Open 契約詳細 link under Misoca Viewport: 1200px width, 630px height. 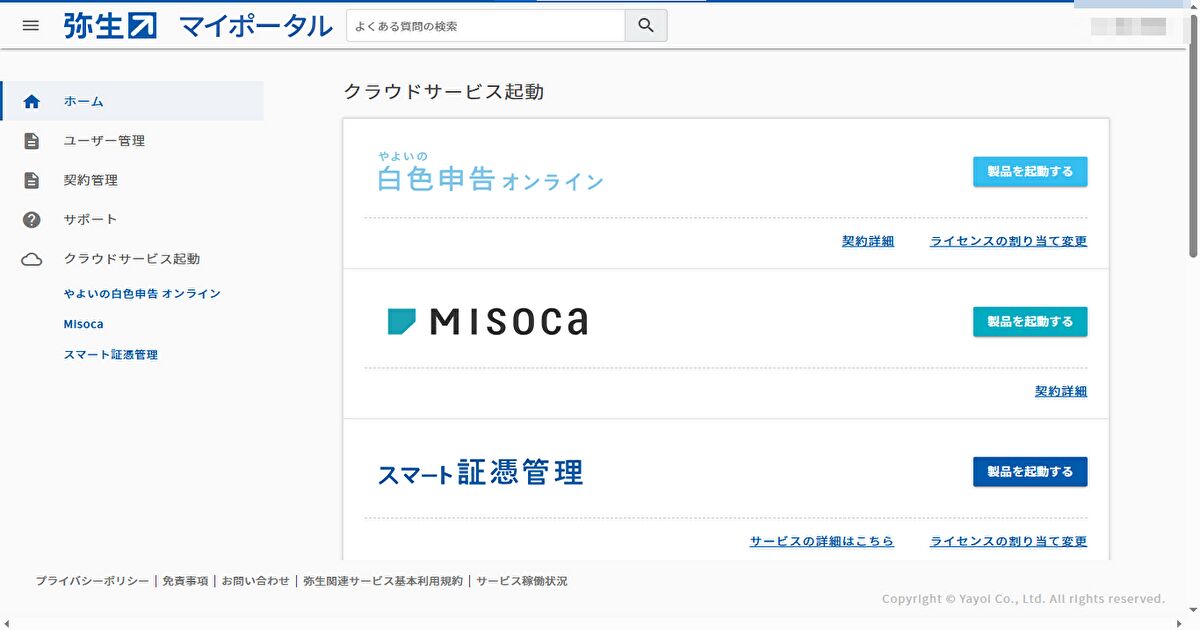pyautogui.click(x=1060, y=391)
